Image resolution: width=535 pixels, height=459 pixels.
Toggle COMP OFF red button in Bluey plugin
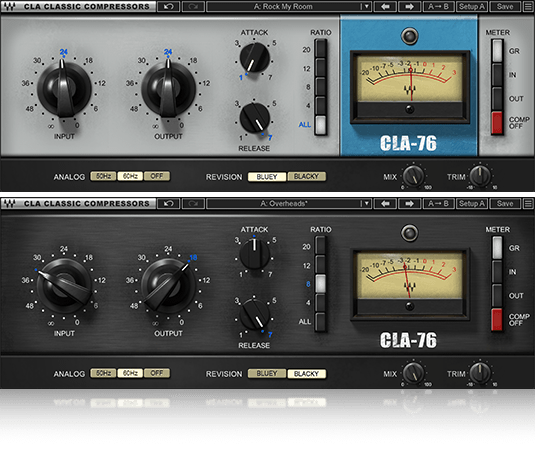click(497, 123)
